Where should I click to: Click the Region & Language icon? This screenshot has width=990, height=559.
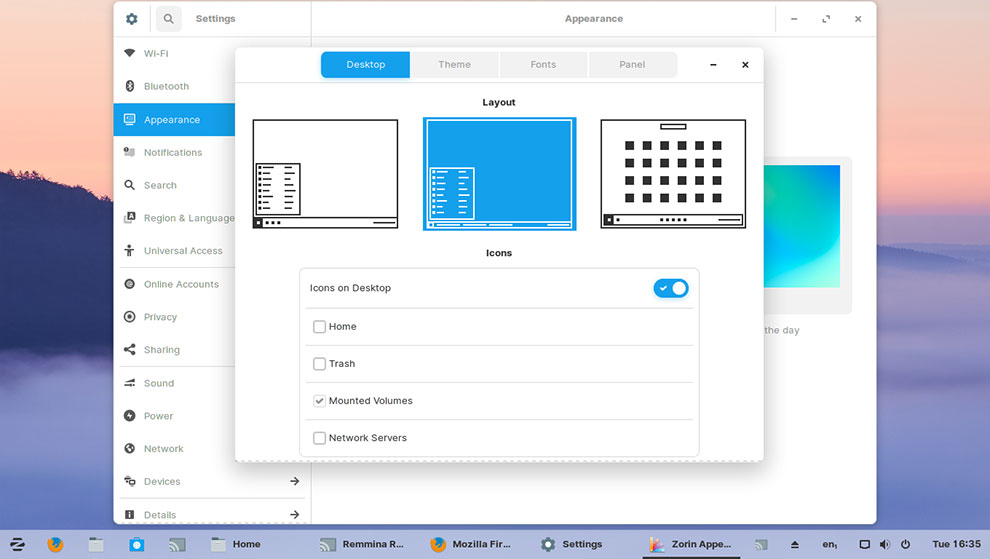129,218
